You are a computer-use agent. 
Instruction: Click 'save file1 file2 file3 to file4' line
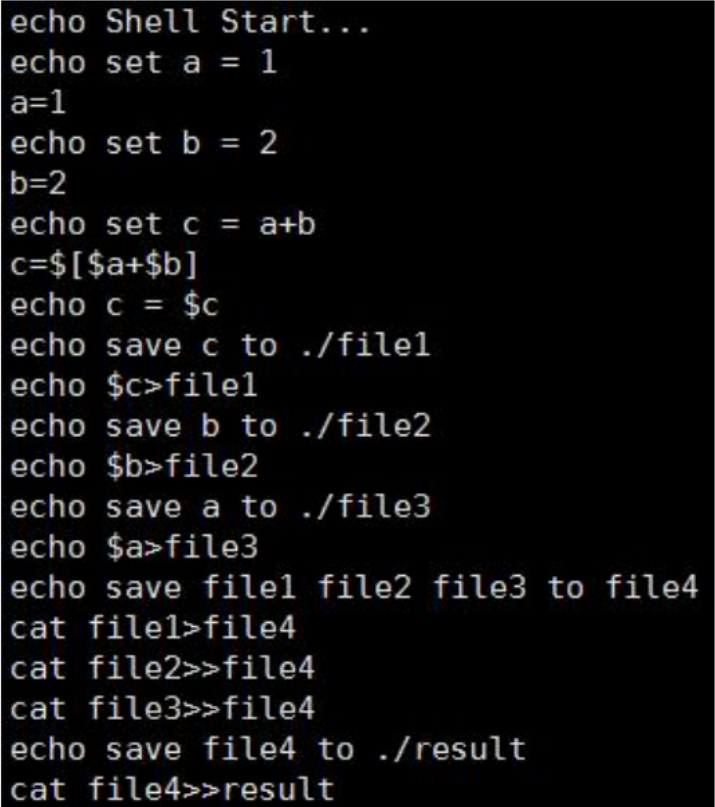(x=354, y=588)
